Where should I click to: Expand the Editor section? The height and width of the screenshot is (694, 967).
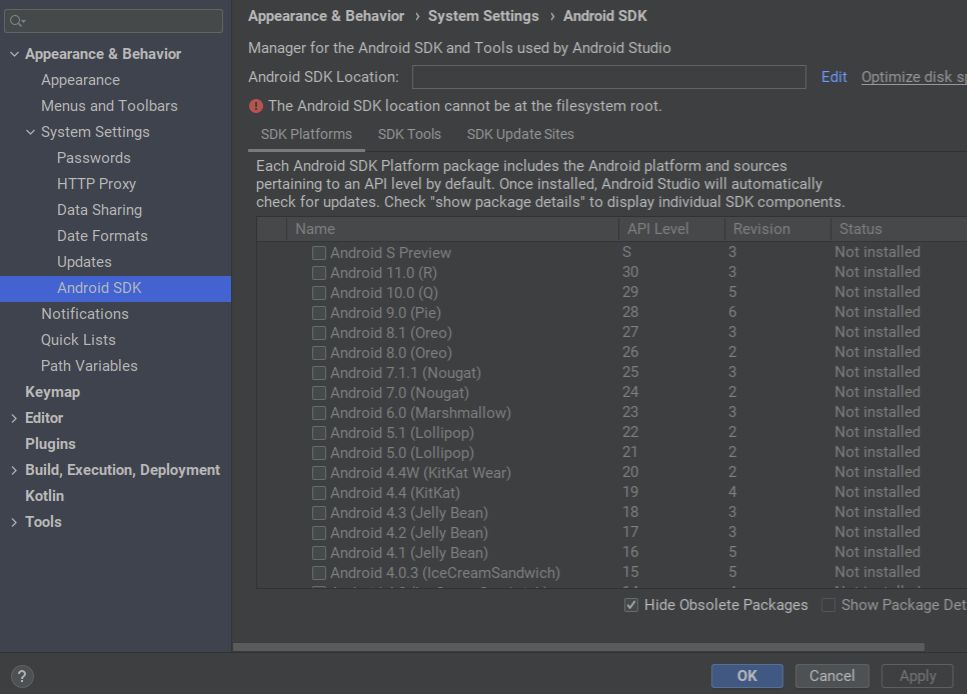(x=14, y=418)
